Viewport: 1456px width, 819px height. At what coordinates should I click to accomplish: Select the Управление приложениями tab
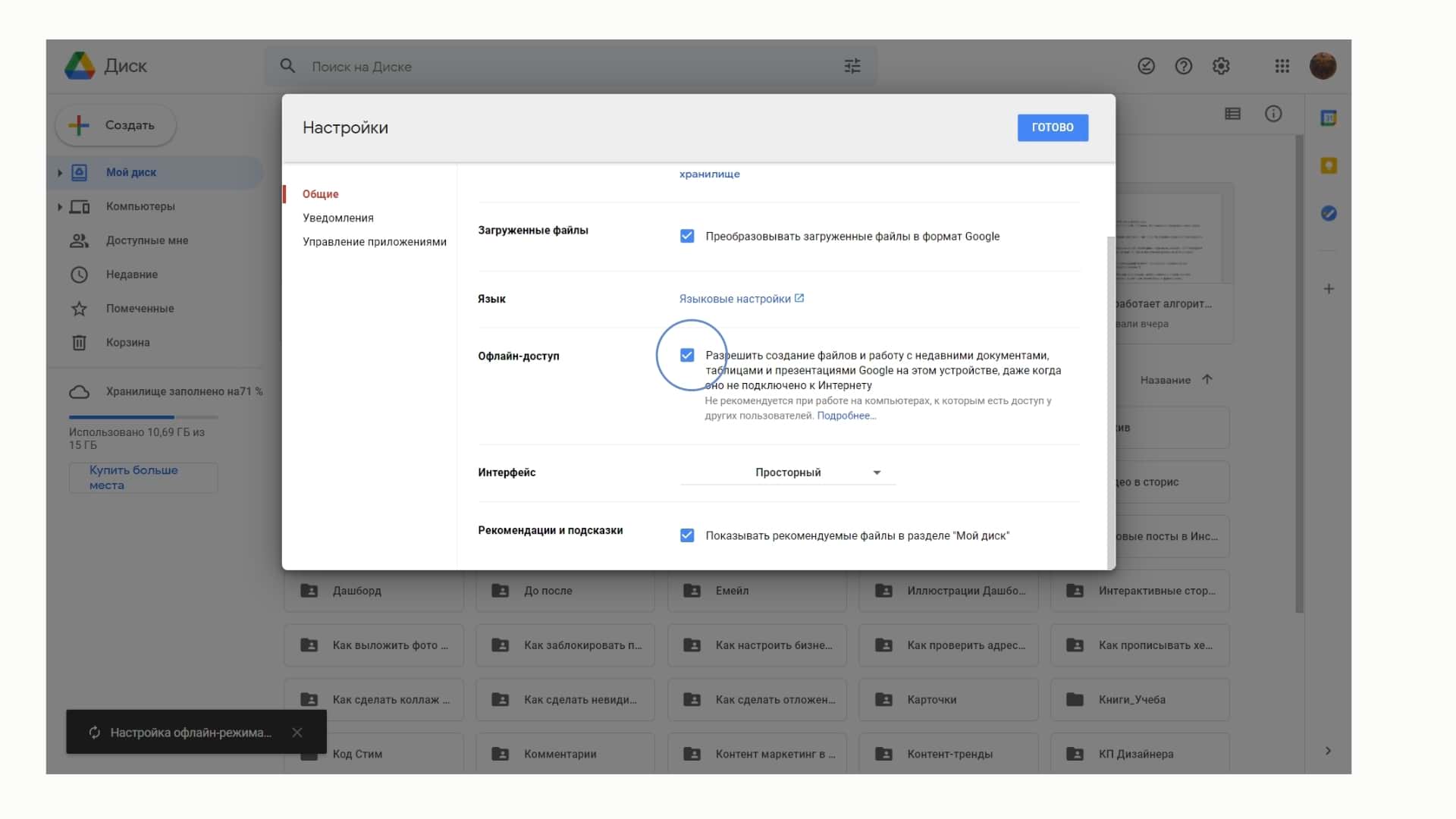pos(375,242)
